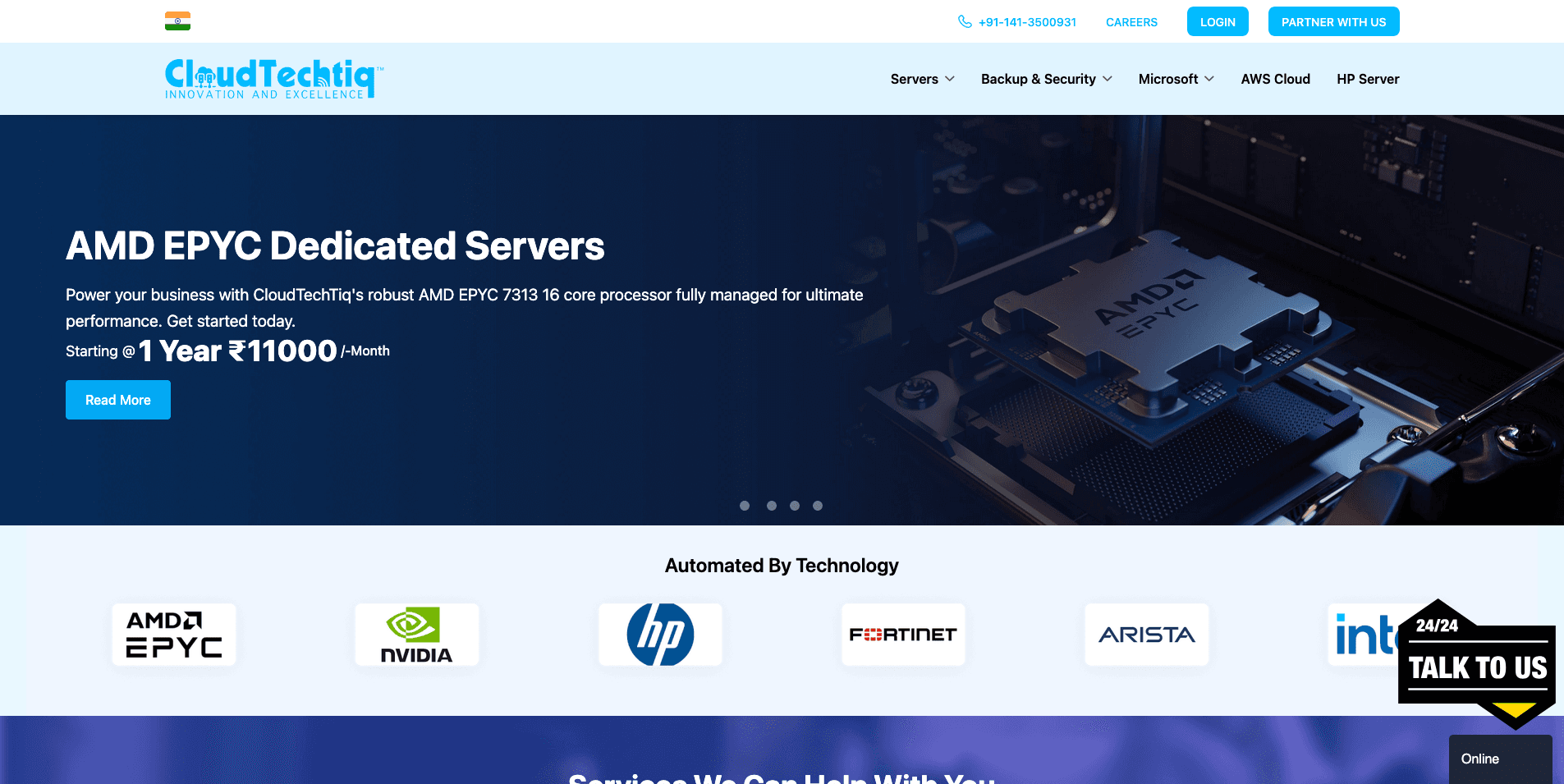
Task: Open the AWS Cloud menu item
Action: (x=1275, y=79)
